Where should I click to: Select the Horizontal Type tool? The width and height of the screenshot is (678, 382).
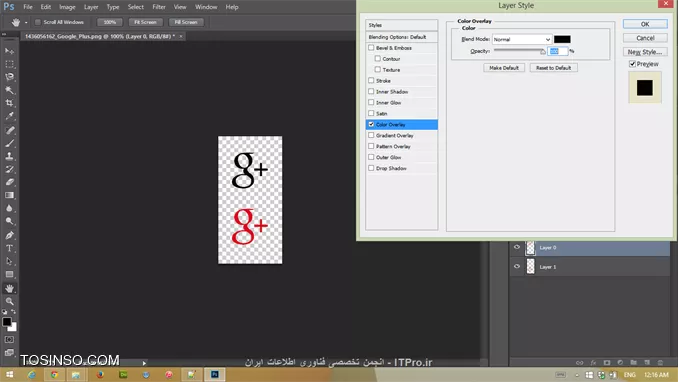point(9,248)
